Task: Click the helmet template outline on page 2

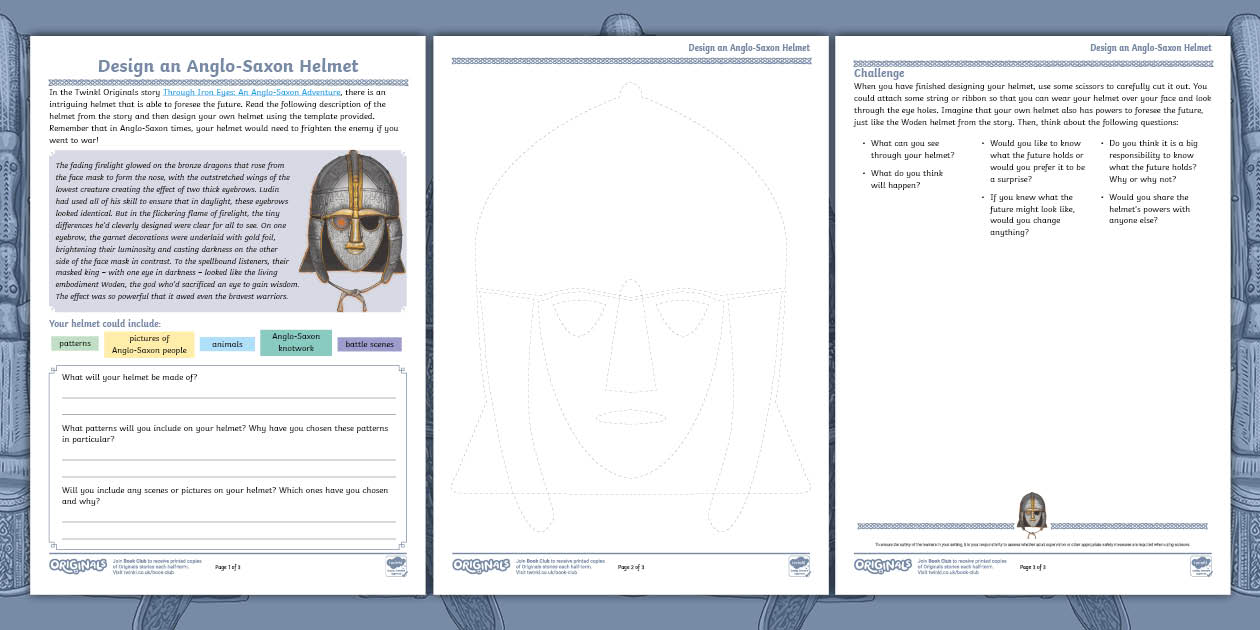Action: point(630,200)
